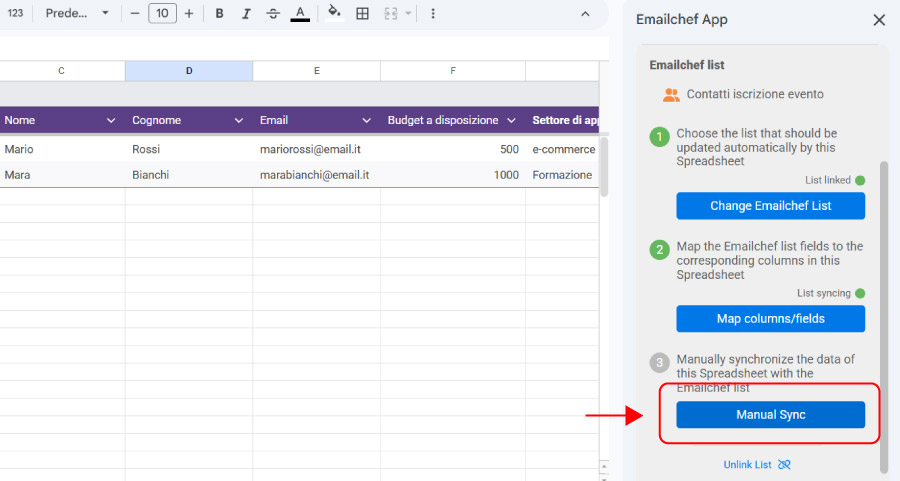Increase font size with plus button
This screenshot has width=900, height=481.
(189, 14)
